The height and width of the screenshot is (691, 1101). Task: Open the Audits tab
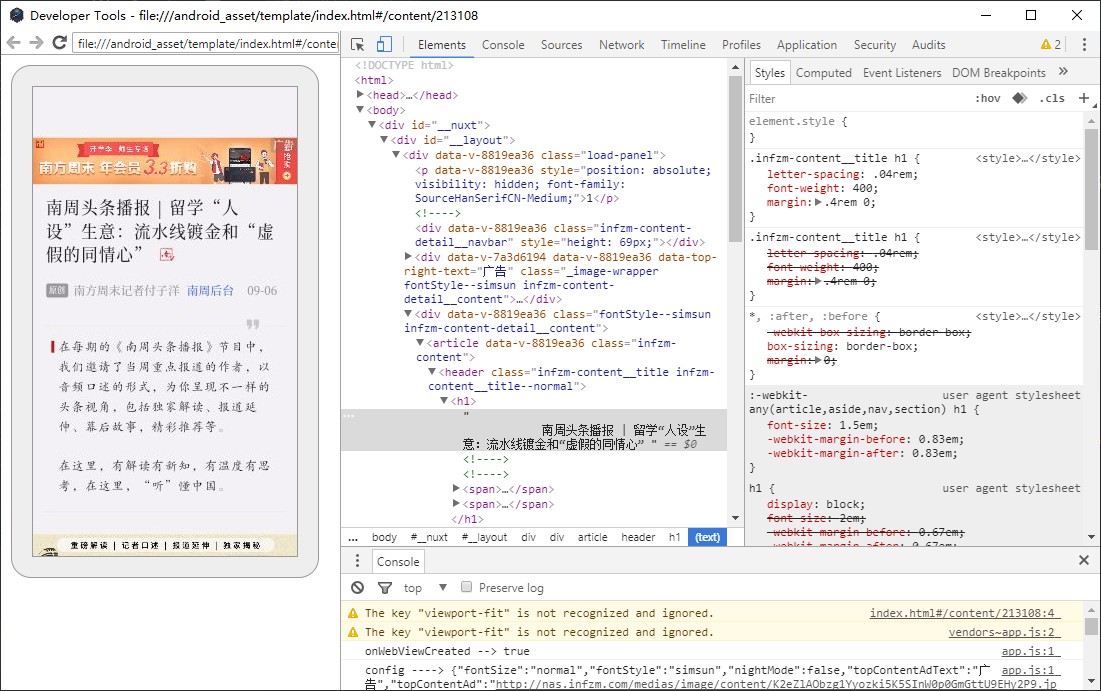coord(928,44)
